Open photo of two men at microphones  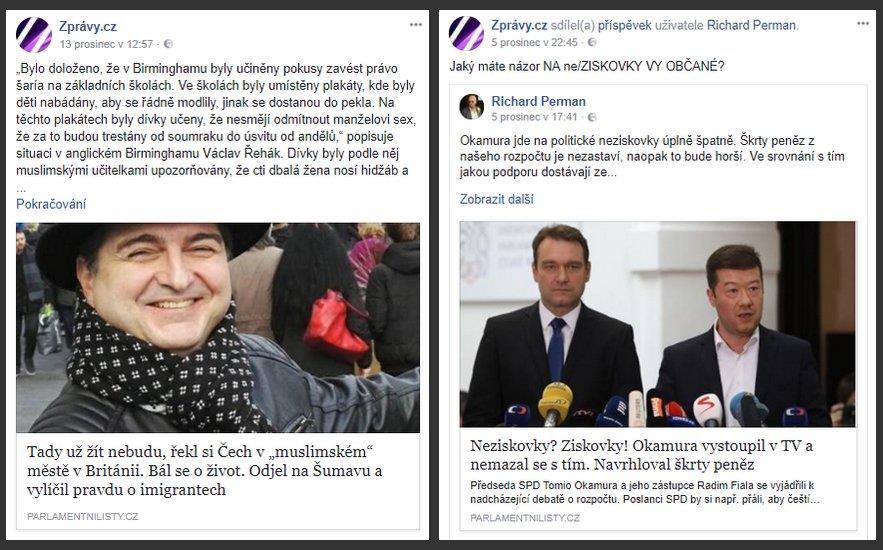[x=658, y=324]
